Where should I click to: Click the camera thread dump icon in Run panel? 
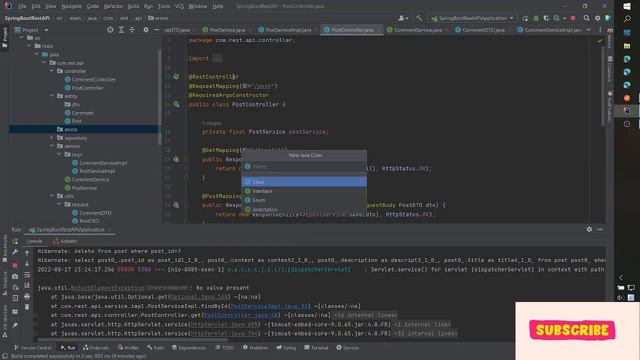click(15, 276)
